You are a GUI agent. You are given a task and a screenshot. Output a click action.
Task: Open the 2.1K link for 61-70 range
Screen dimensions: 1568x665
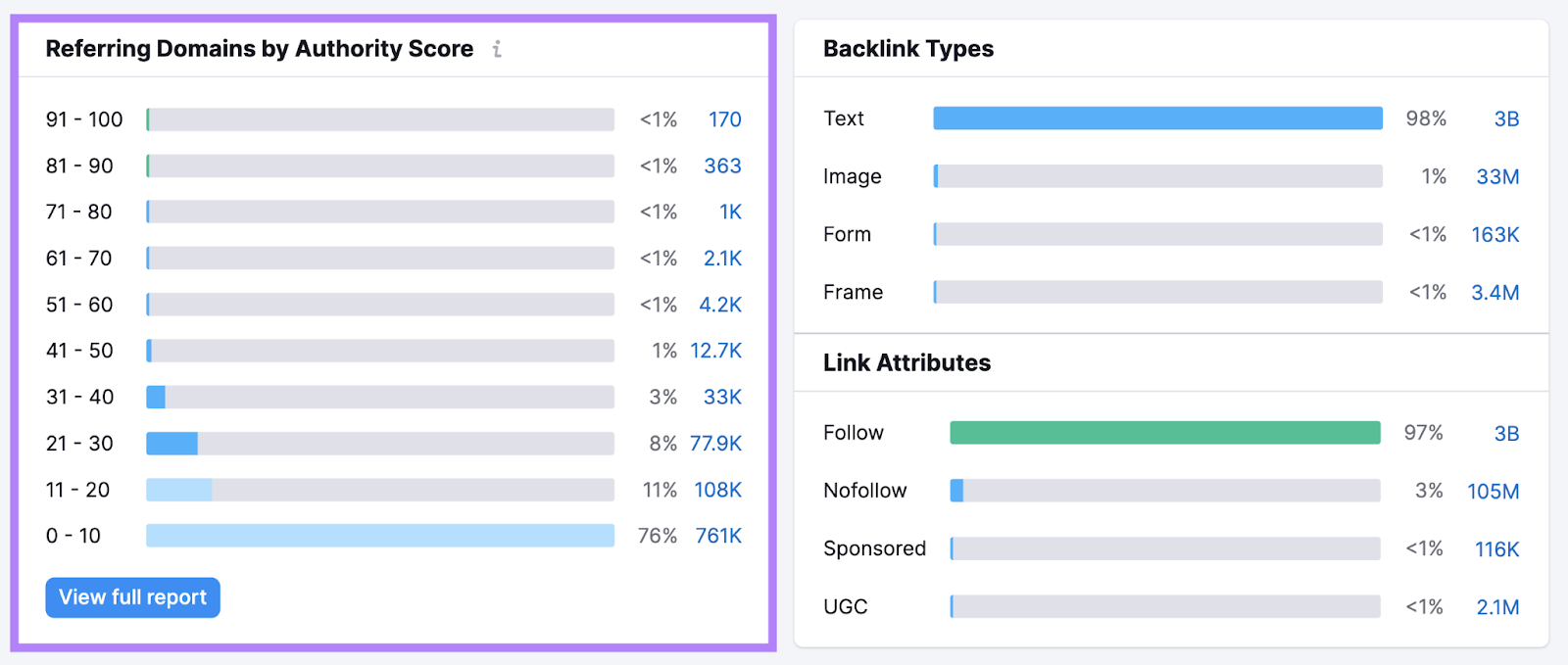point(723,258)
